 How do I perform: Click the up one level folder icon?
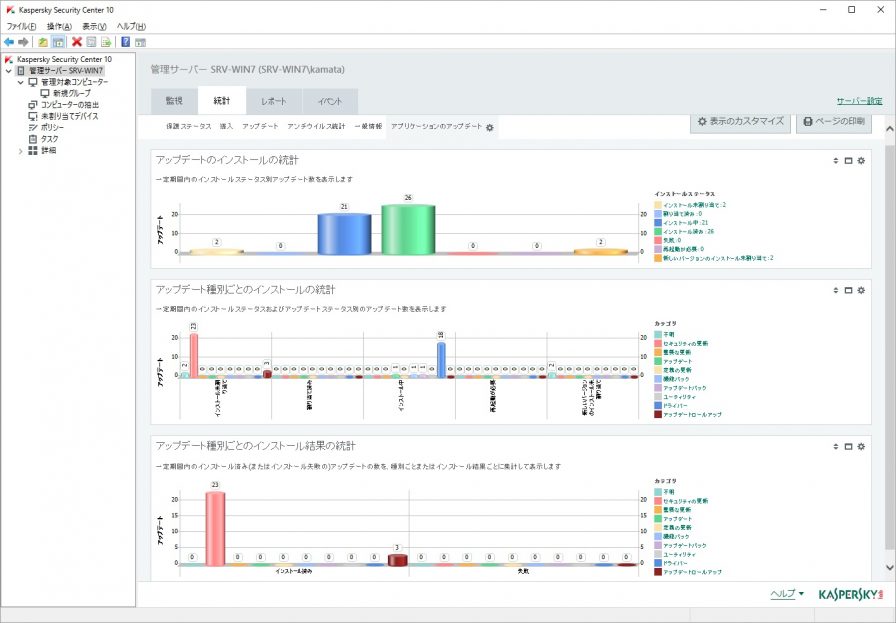(43, 42)
